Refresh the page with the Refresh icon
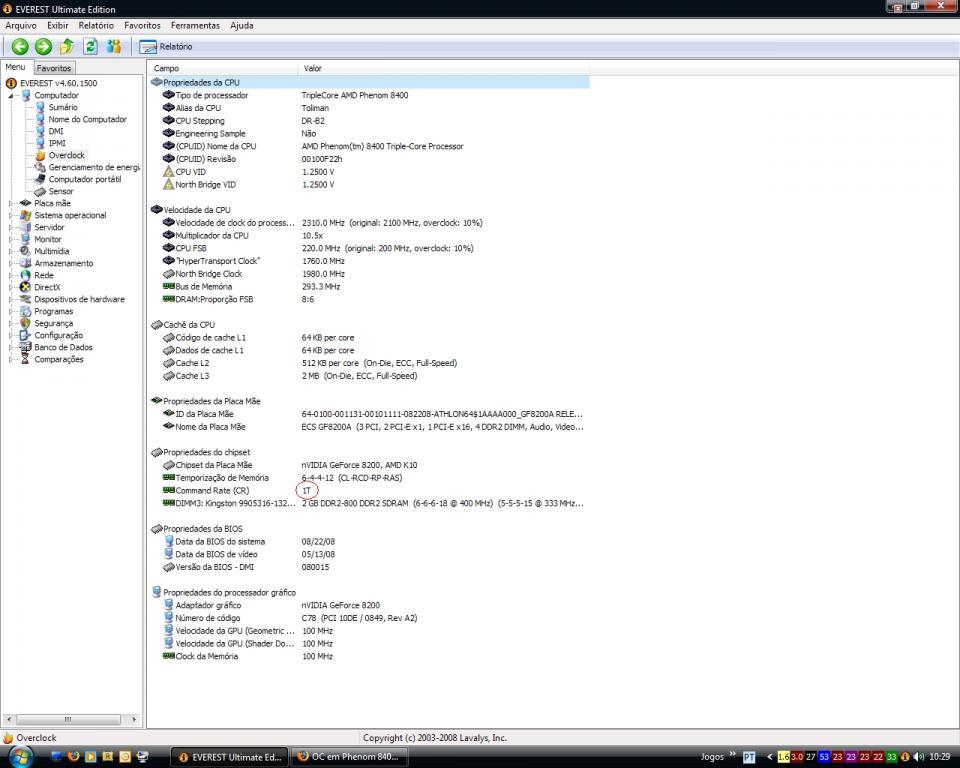This screenshot has height=768, width=960. [90, 47]
